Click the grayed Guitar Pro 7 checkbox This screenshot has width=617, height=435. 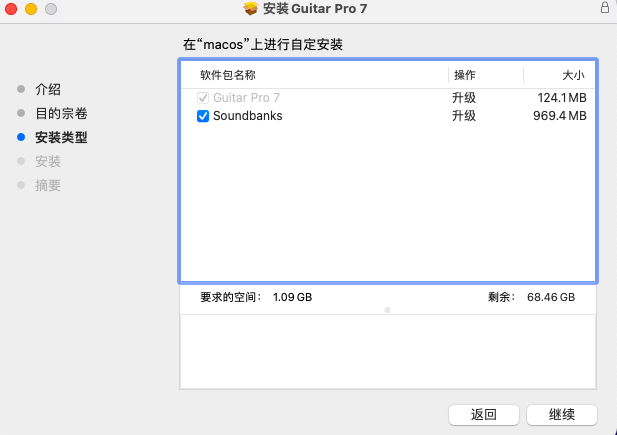(203, 98)
